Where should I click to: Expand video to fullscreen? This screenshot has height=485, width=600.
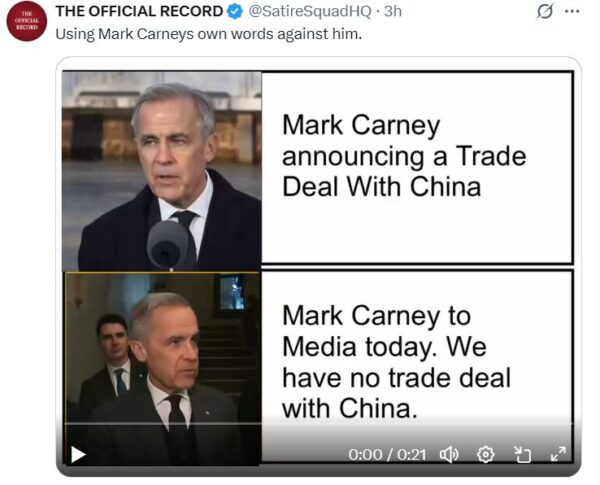pos(558,454)
